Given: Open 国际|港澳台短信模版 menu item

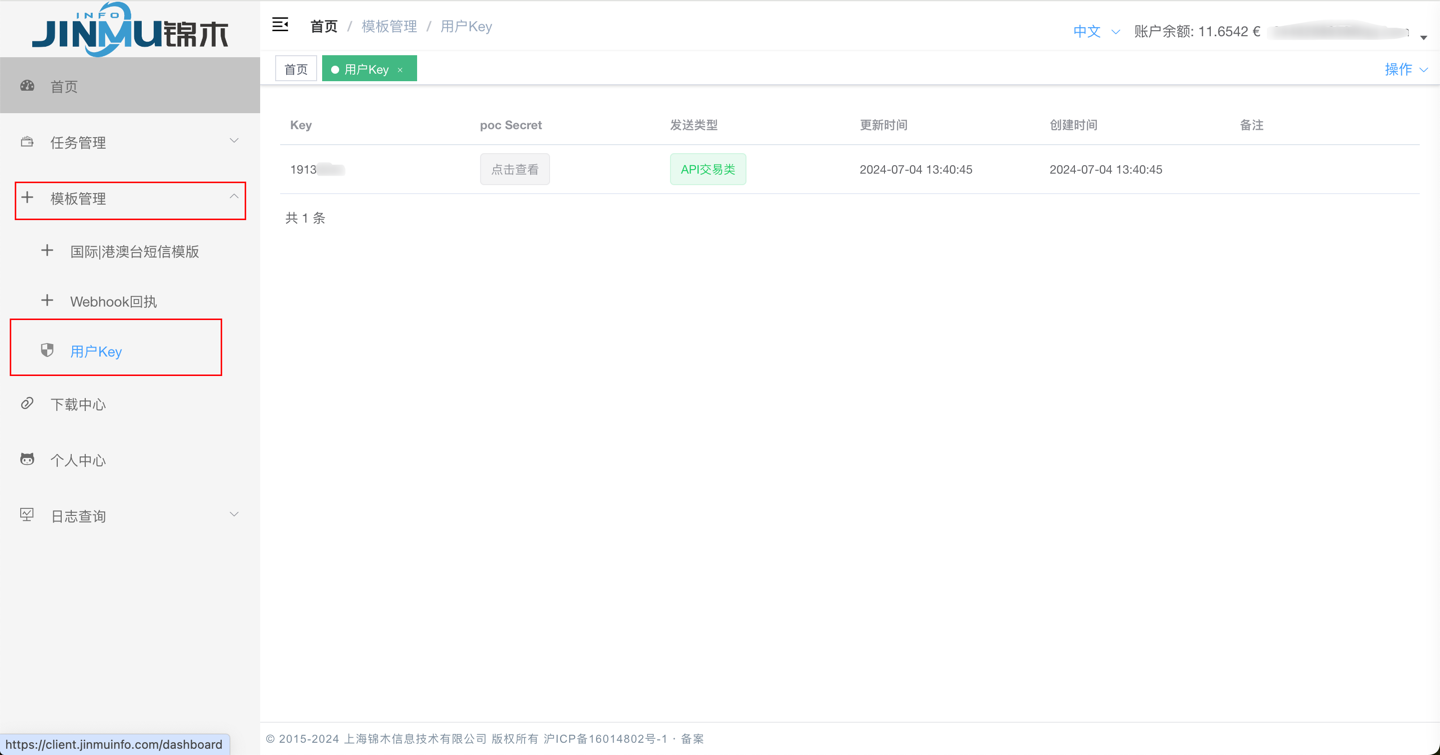Looking at the screenshot, I should [130, 251].
